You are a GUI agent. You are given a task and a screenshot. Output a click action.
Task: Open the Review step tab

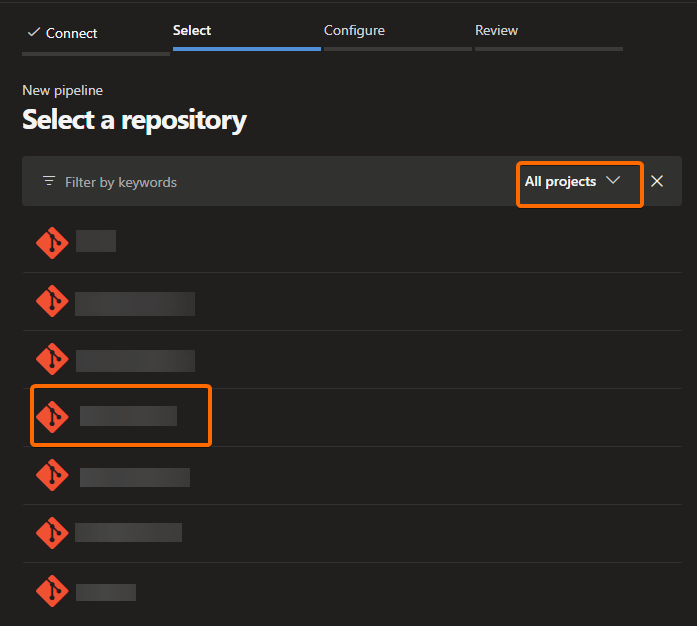click(496, 31)
